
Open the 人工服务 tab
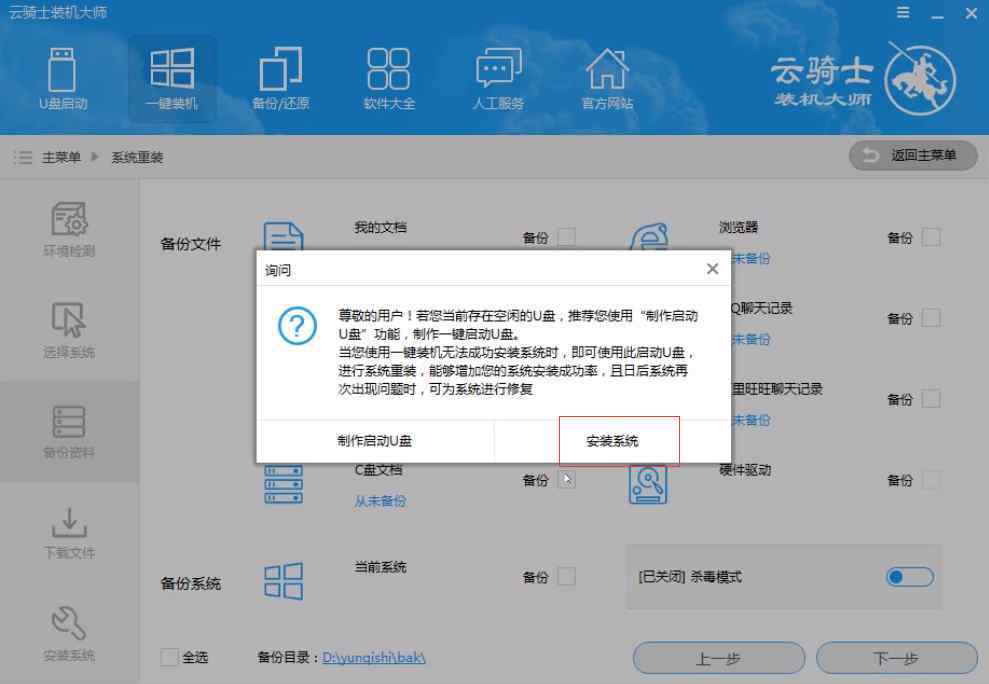(498, 79)
